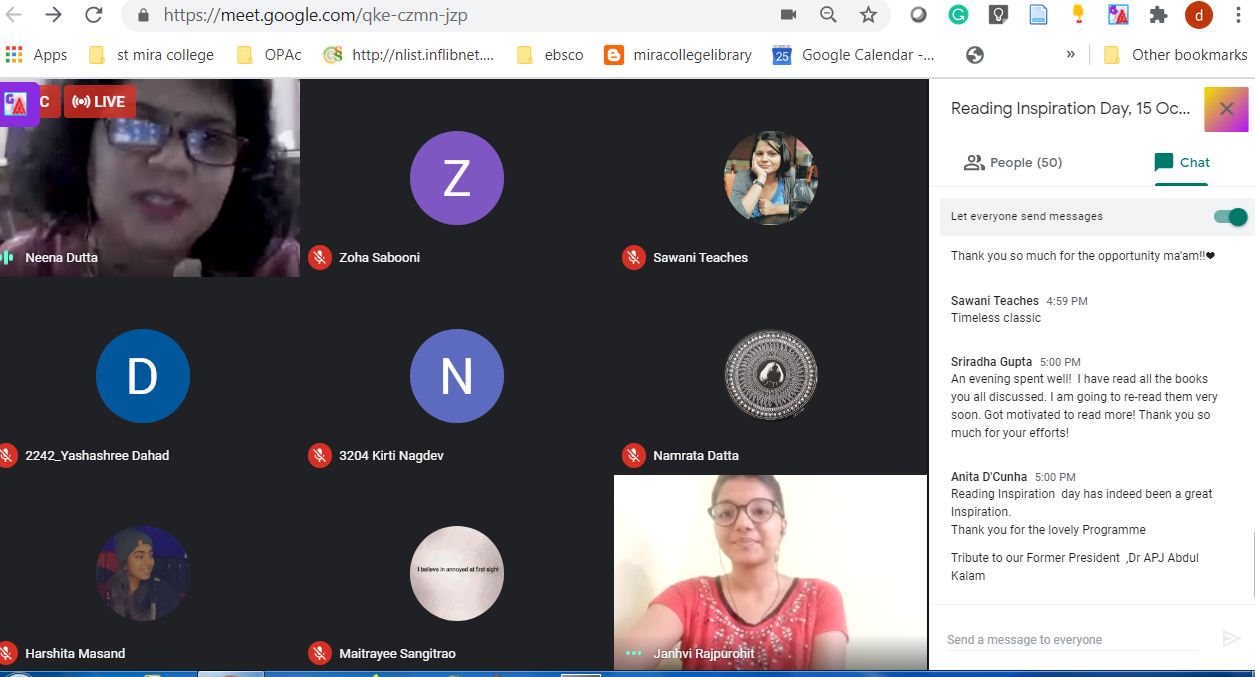Click the send message arrow icon

tap(1231, 639)
